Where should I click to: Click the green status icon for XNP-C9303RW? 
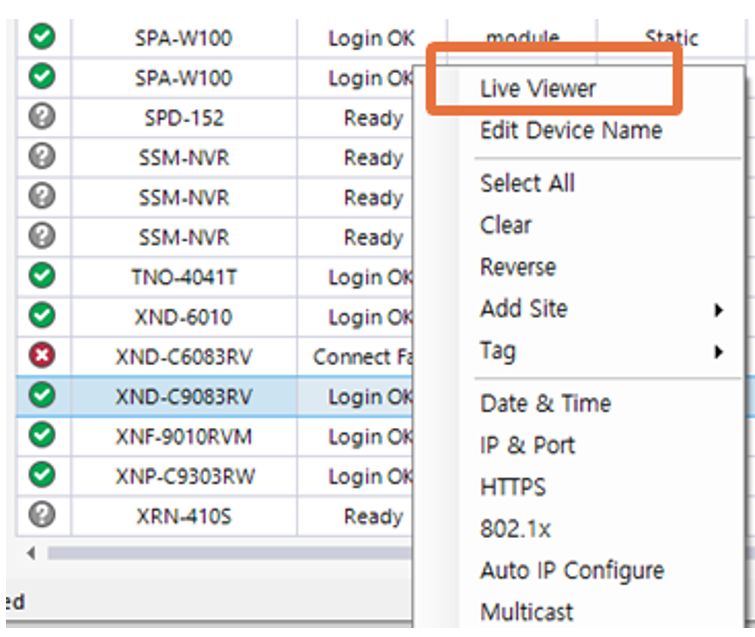click(x=43, y=476)
